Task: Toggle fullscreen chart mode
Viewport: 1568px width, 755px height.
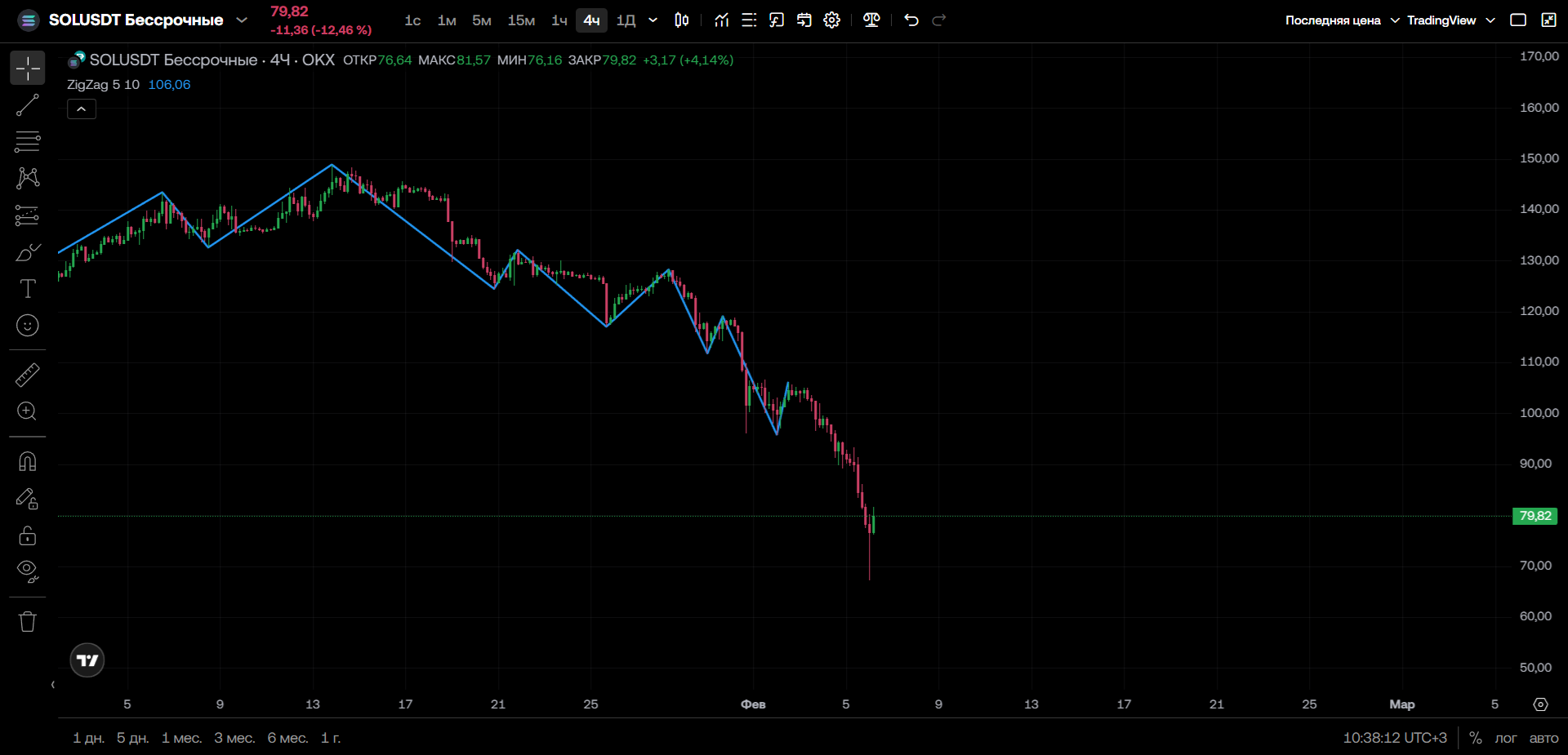Action: tap(1548, 20)
